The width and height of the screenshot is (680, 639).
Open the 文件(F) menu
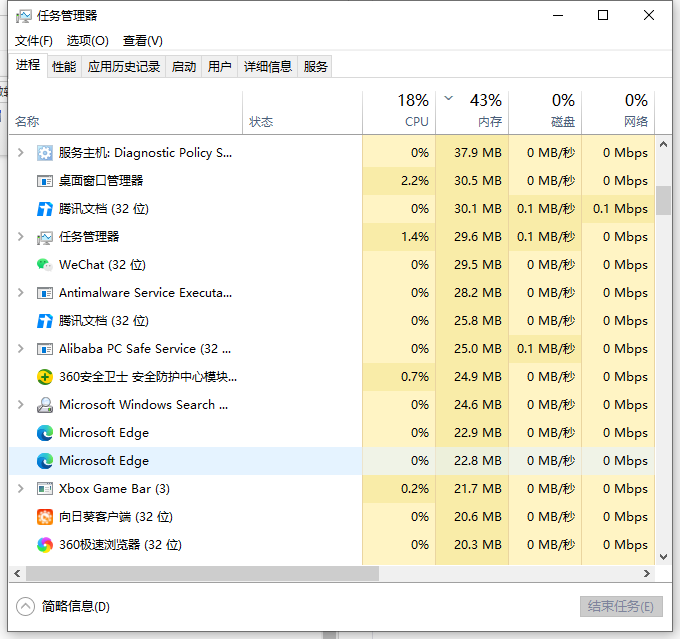(34, 41)
